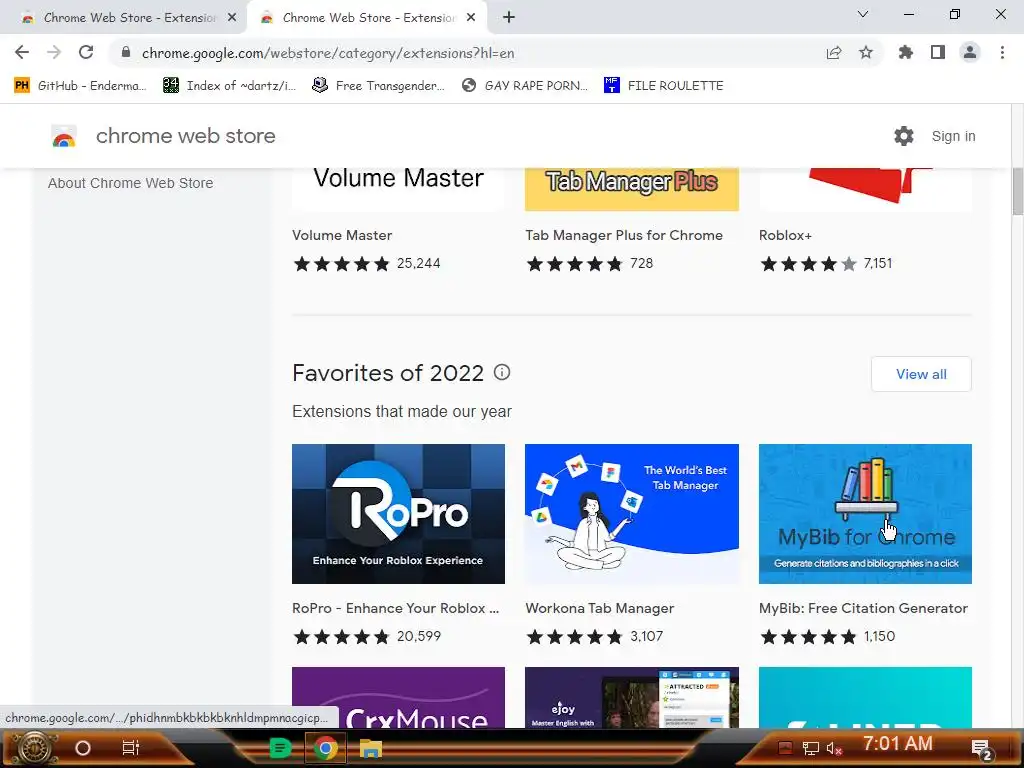Close the second Chrome Web Store tab
The image size is (1024, 768).
point(471,18)
